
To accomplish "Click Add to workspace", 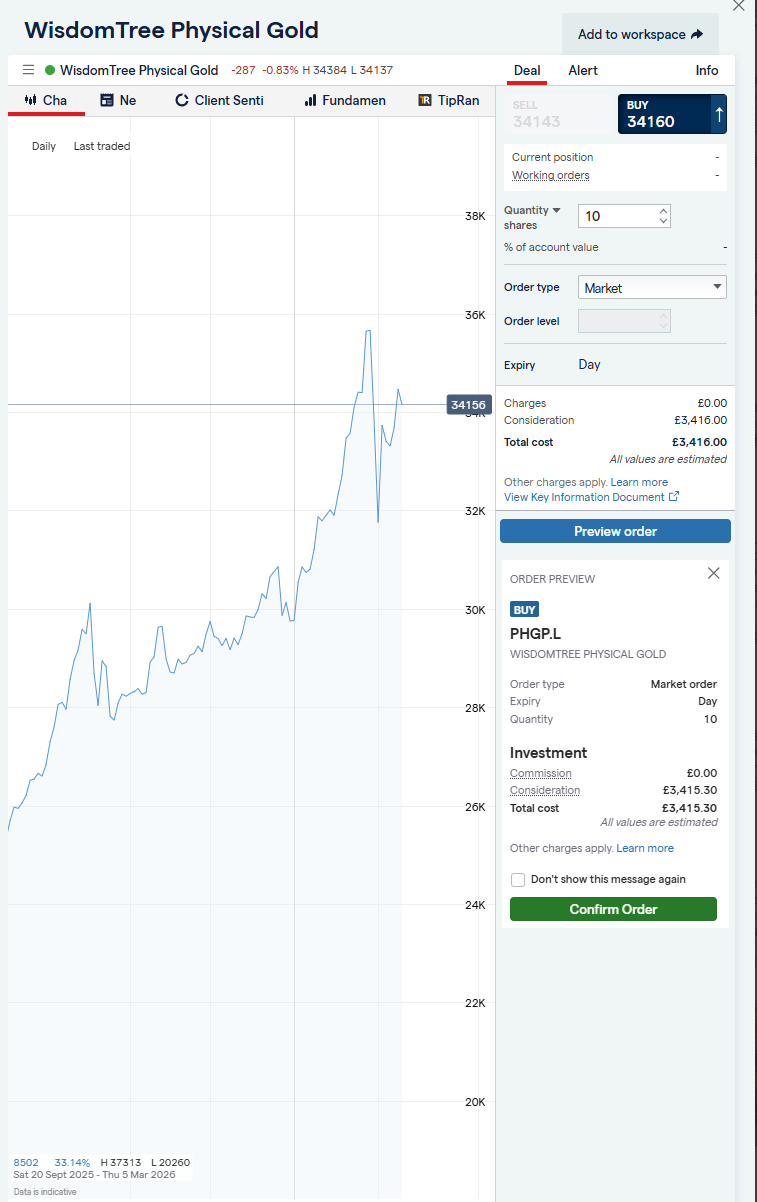I will [639, 33].
